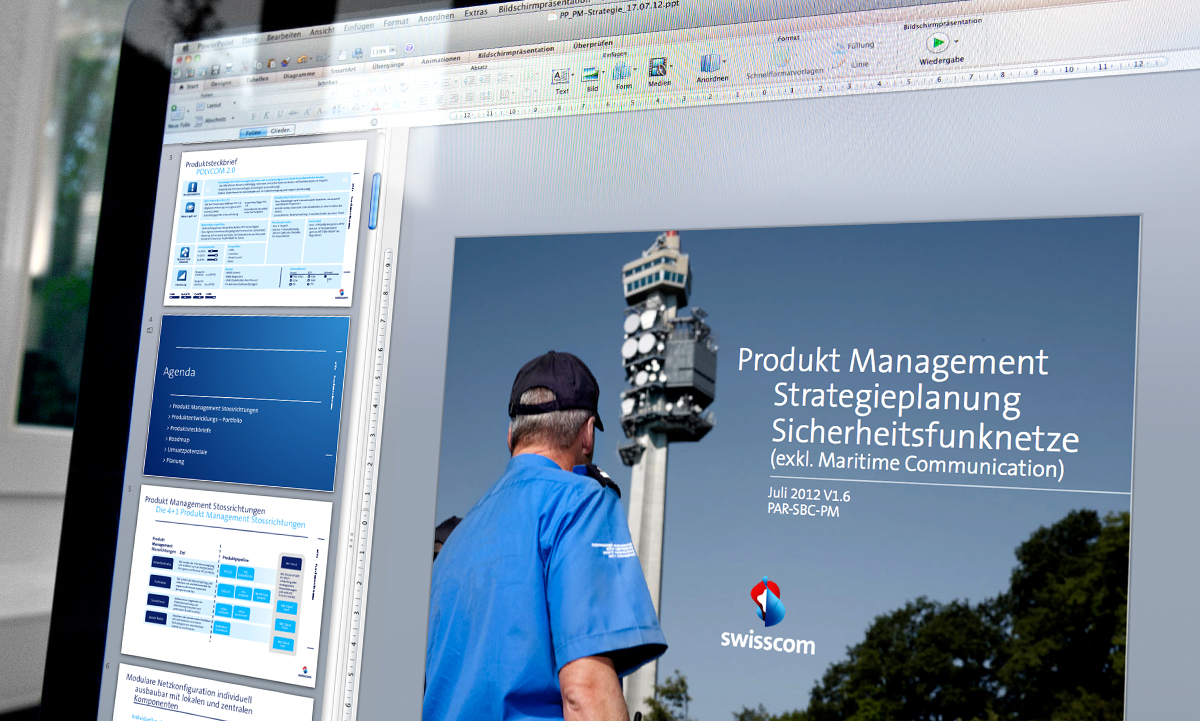Click the green Wiedergabe play button
1200x721 pixels.
click(x=937, y=43)
